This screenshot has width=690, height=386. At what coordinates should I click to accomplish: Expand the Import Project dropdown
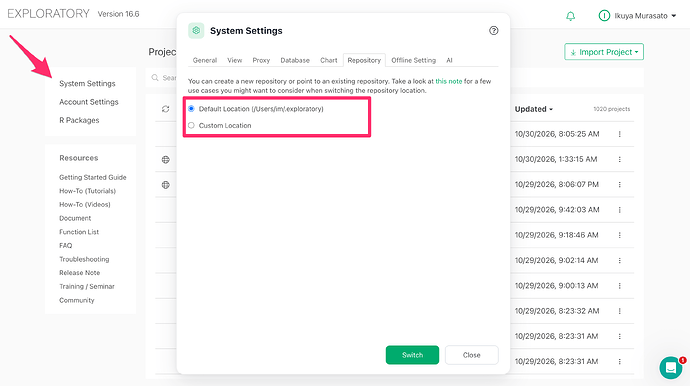pos(604,52)
